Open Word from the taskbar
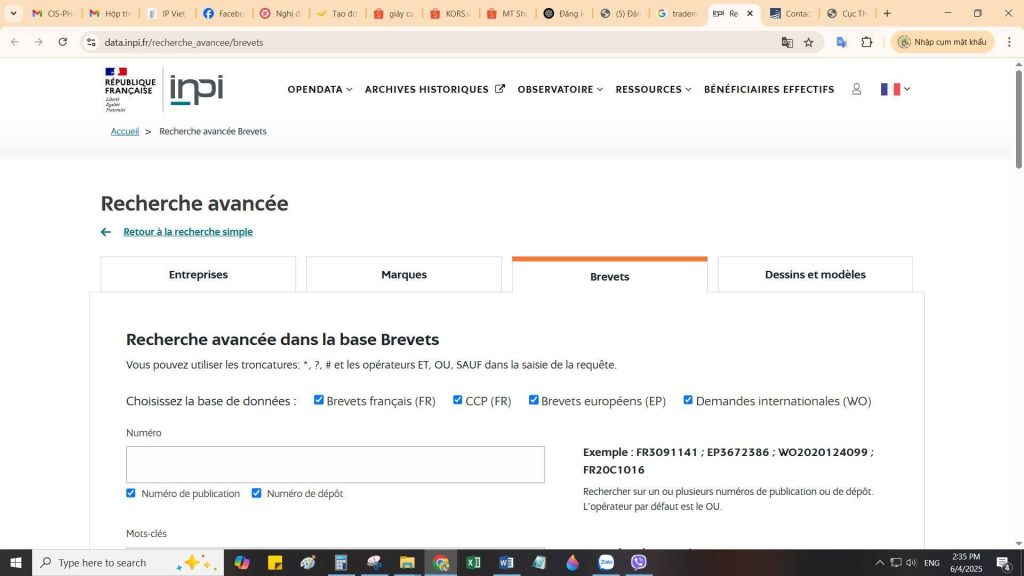This screenshot has width=1024, height=576. click(506, 562)
